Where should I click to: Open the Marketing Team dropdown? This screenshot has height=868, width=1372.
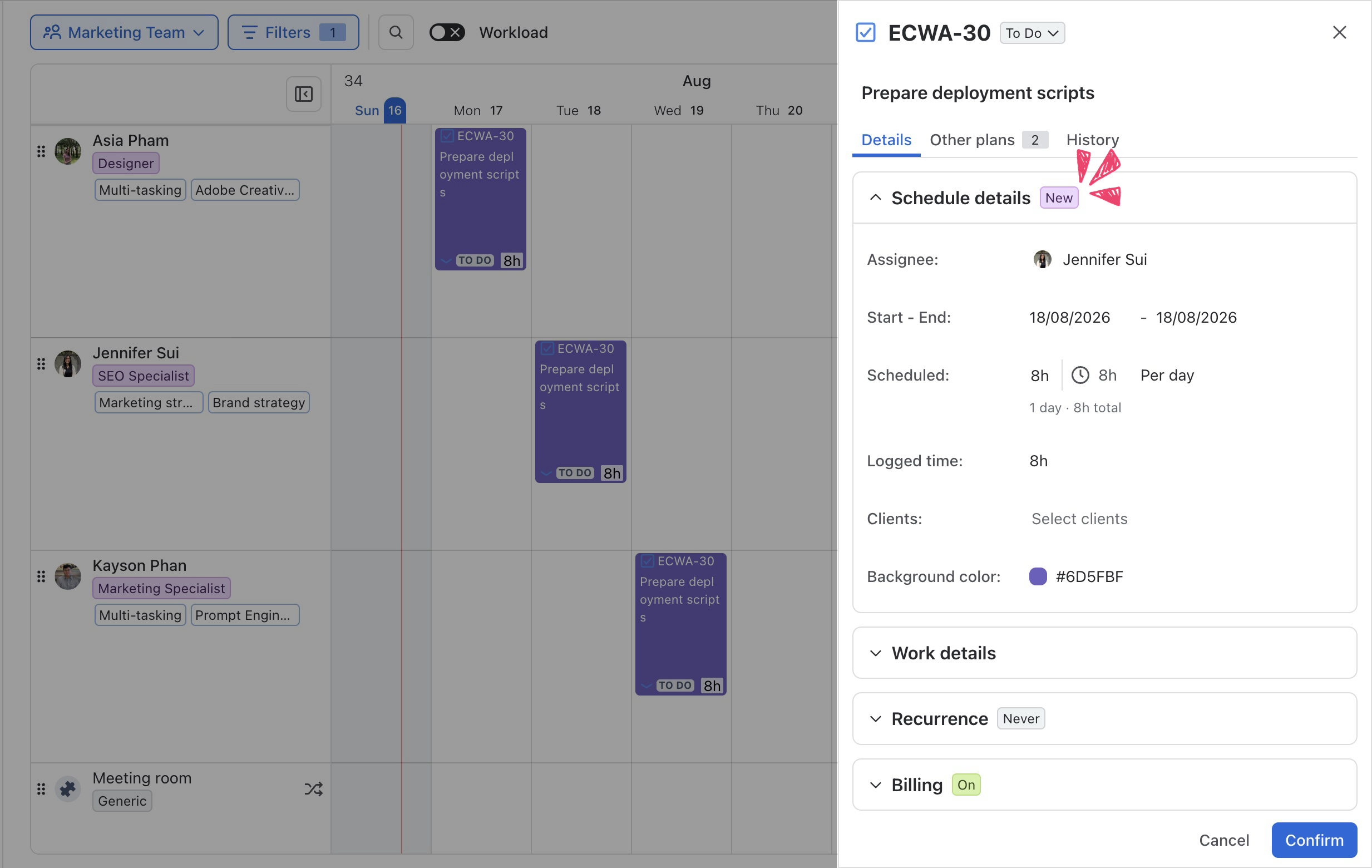[124, 32]
